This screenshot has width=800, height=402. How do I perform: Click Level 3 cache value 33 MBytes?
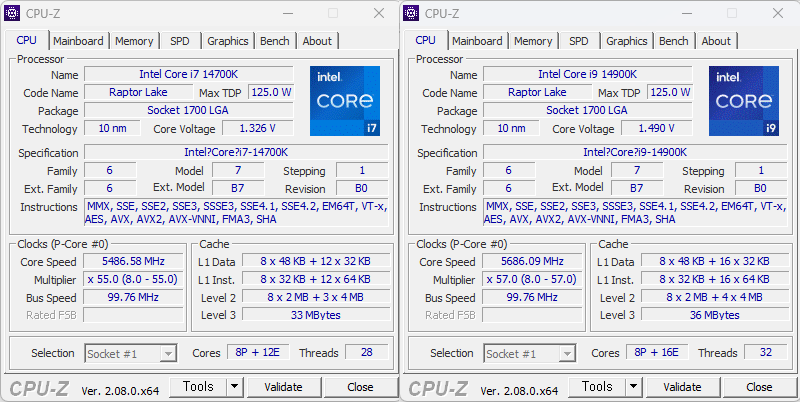click(316, 315)
